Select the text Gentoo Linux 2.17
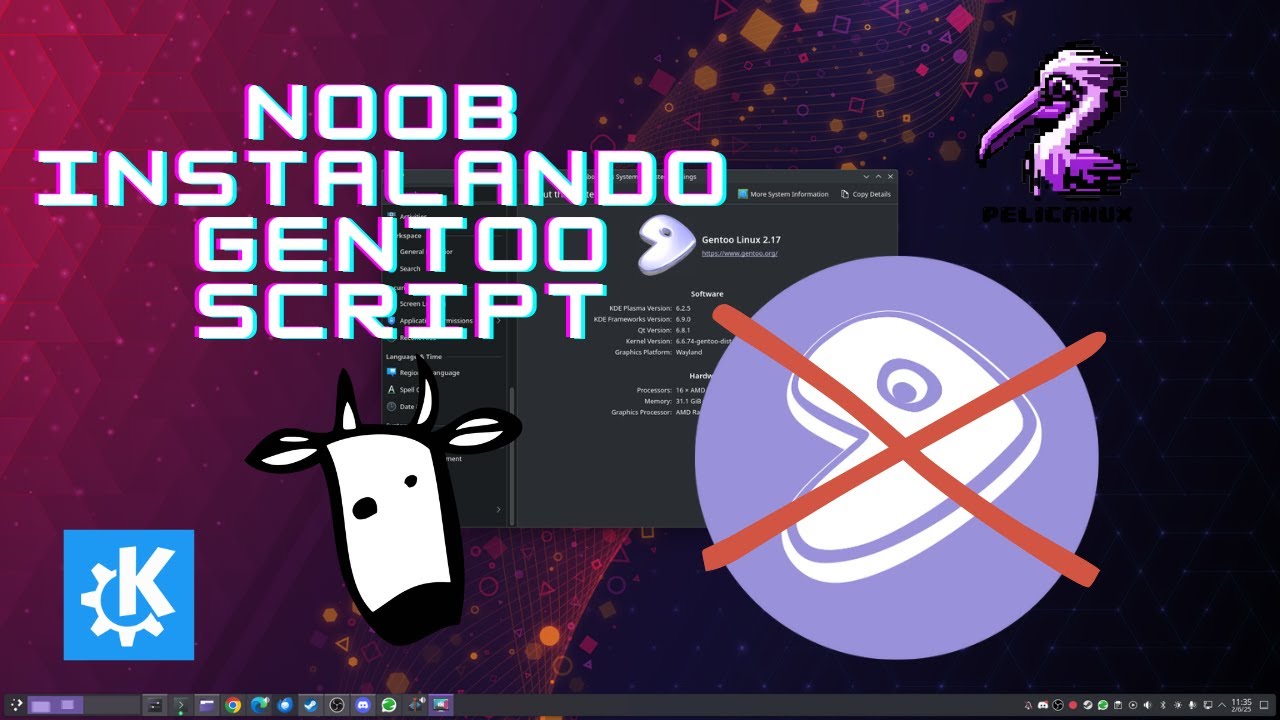 (x=740, y=240)
